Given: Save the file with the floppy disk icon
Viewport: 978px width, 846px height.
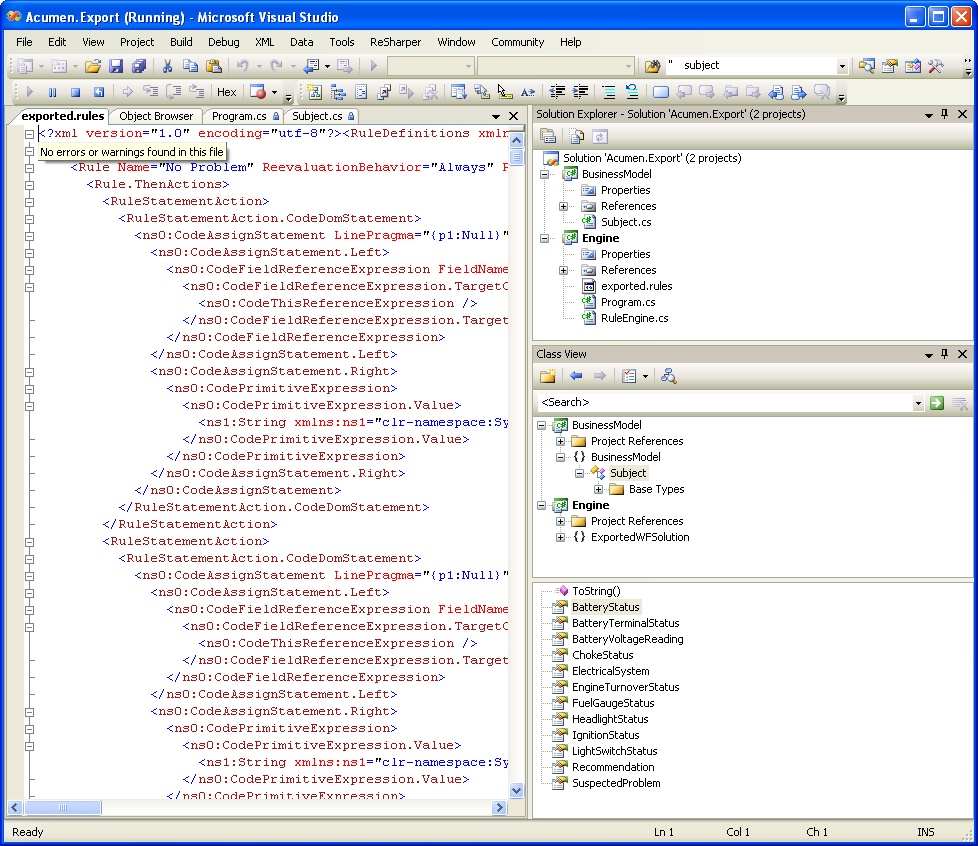Looking at the screenshot, I should point(116,66).
